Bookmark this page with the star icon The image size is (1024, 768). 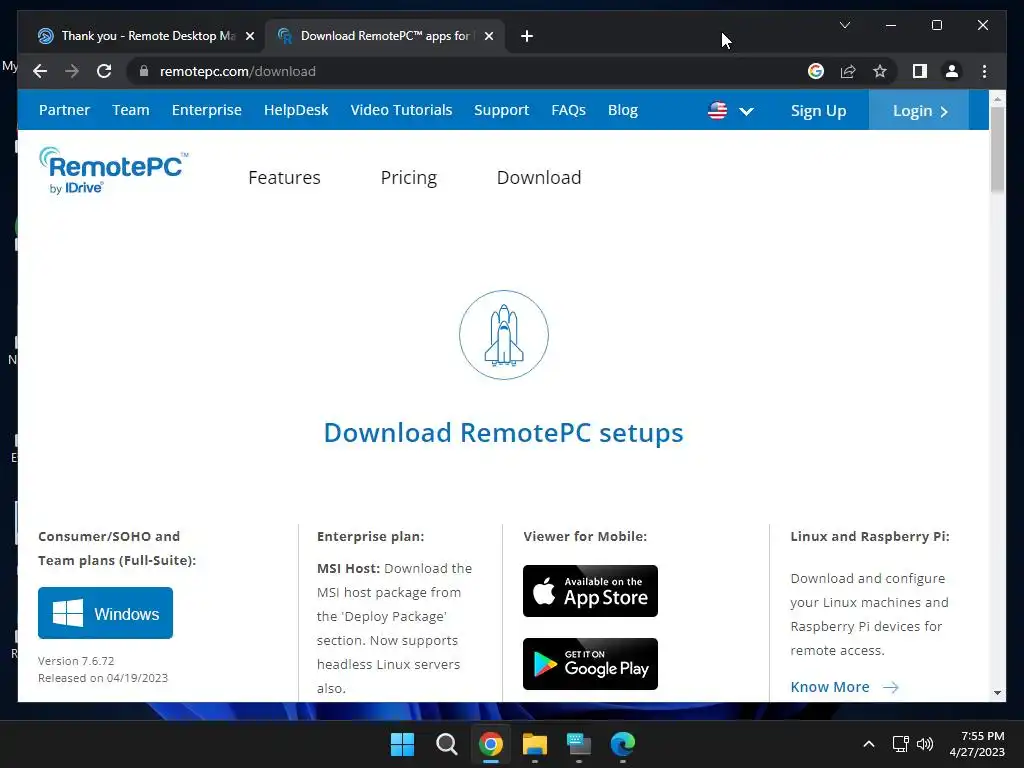point(880,71)
